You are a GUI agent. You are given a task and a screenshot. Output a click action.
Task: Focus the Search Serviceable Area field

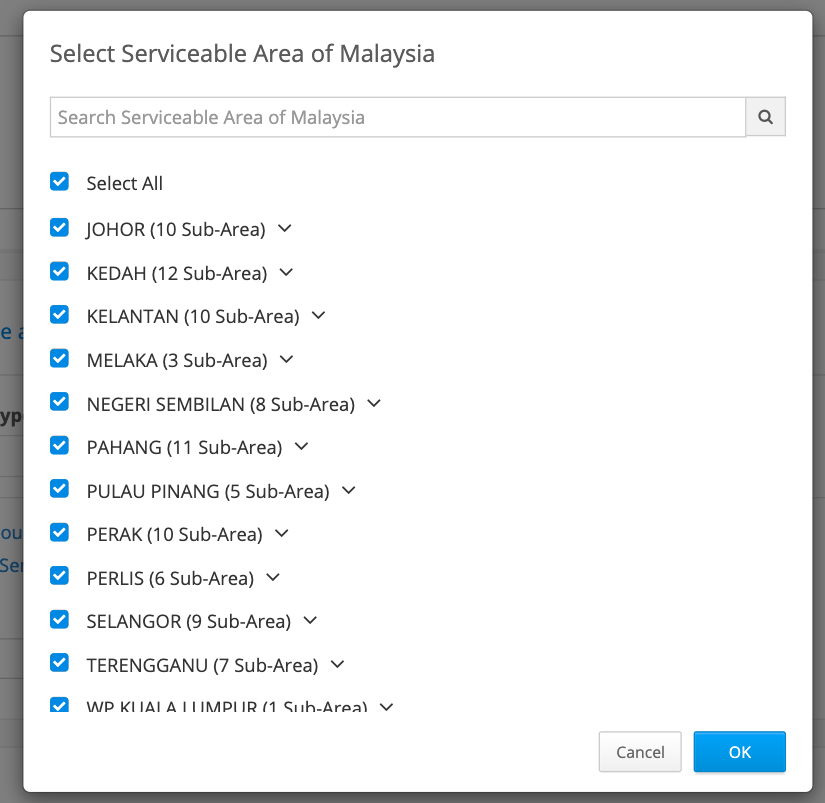tap(398, 117)
